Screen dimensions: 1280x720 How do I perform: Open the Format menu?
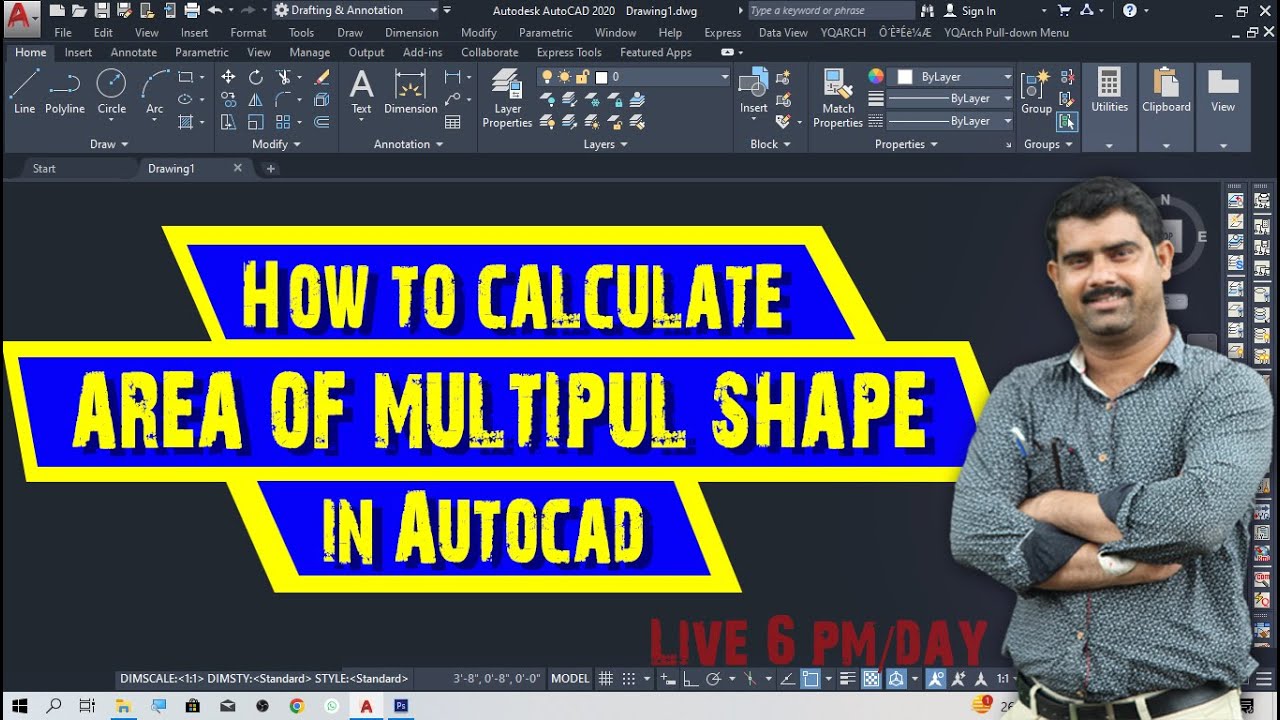[x=248, y=32]
